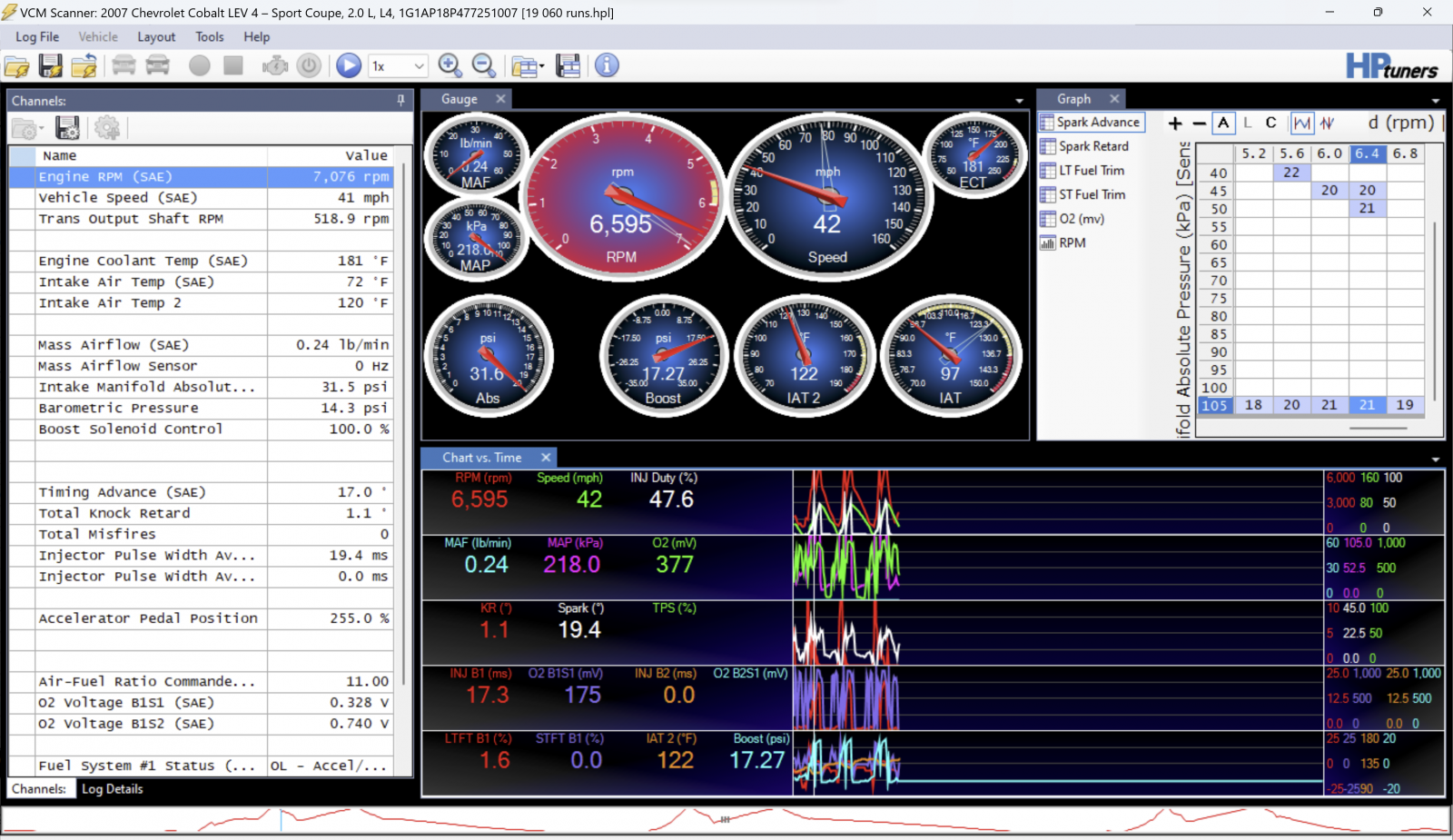The image size is (1453, 840).
Task: Open the Graph panel dropdown arrow
Action: (x=1436, y=101)
